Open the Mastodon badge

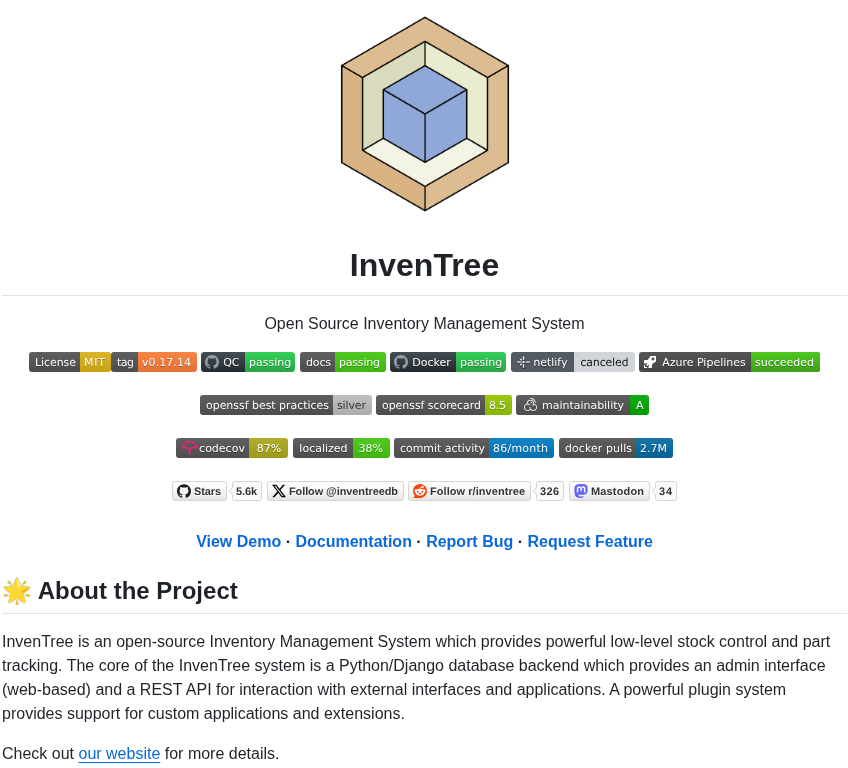(610, 491)
